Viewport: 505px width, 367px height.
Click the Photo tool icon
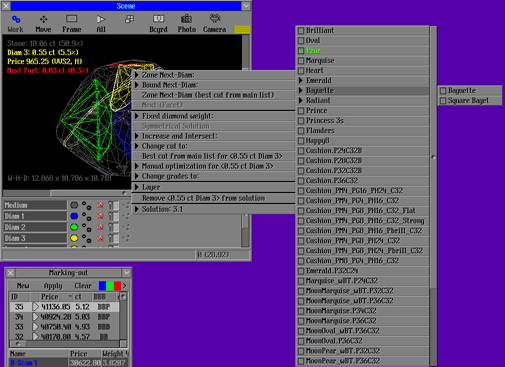click(186, 19)
